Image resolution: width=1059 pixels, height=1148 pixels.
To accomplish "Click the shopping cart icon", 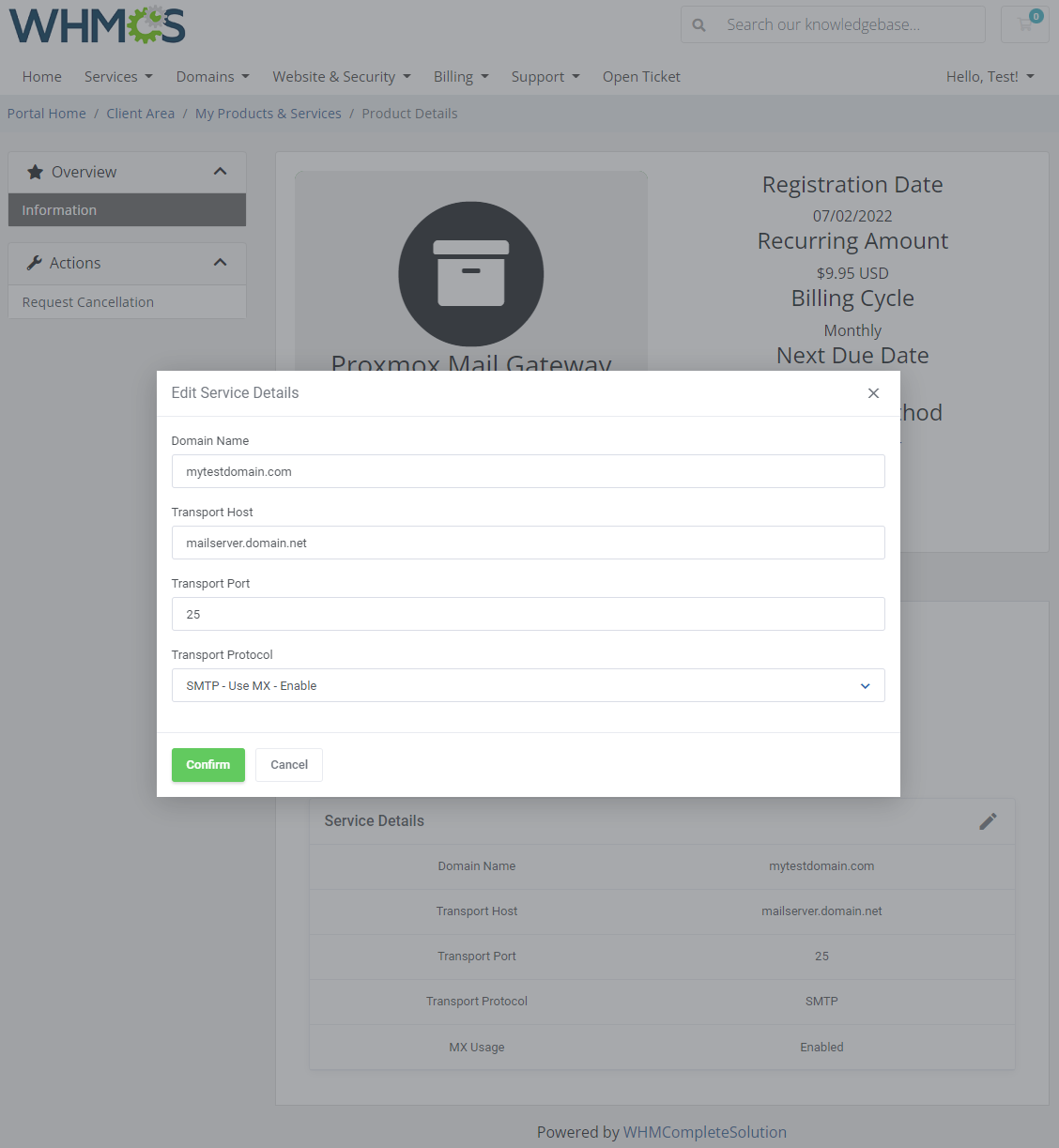I will coord(1025,24).
